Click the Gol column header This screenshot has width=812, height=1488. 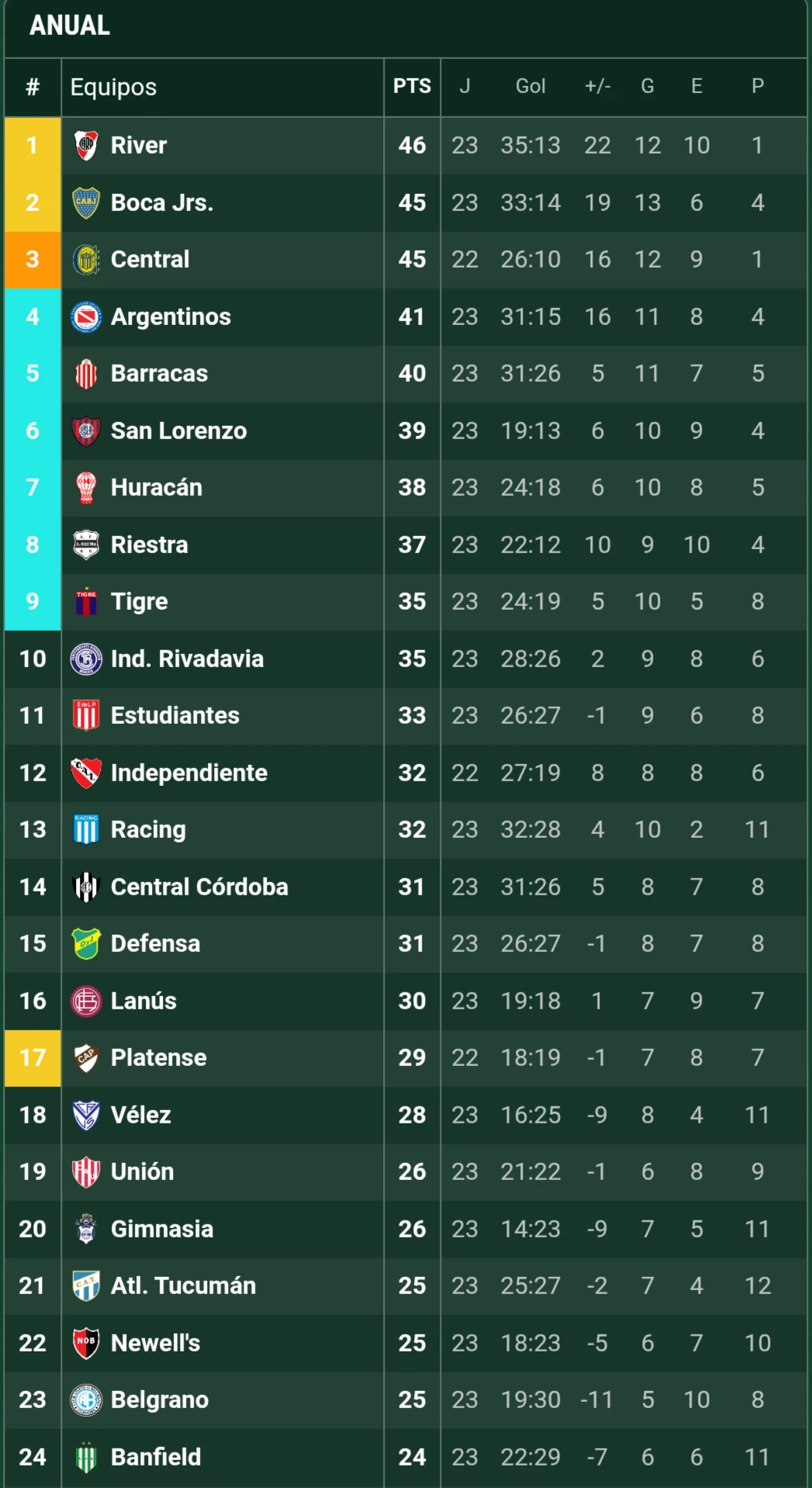(530, 86)
